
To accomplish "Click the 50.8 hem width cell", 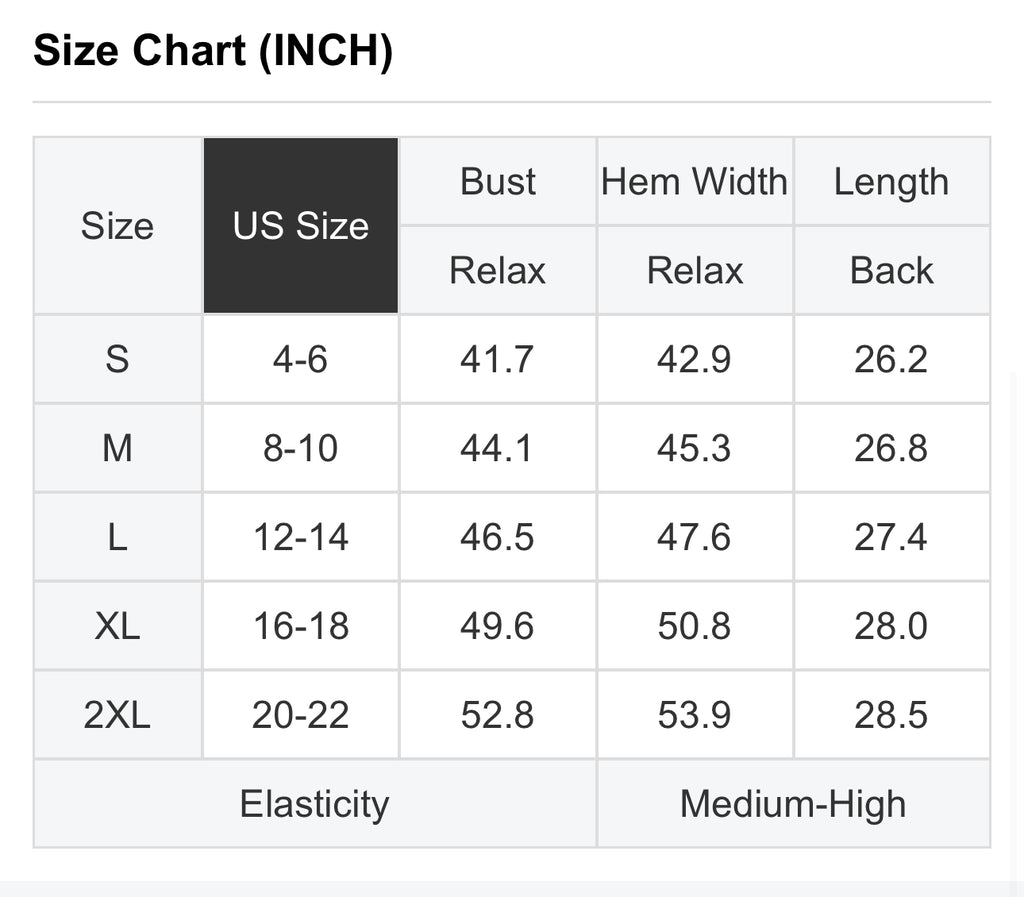I will (695, 625).
